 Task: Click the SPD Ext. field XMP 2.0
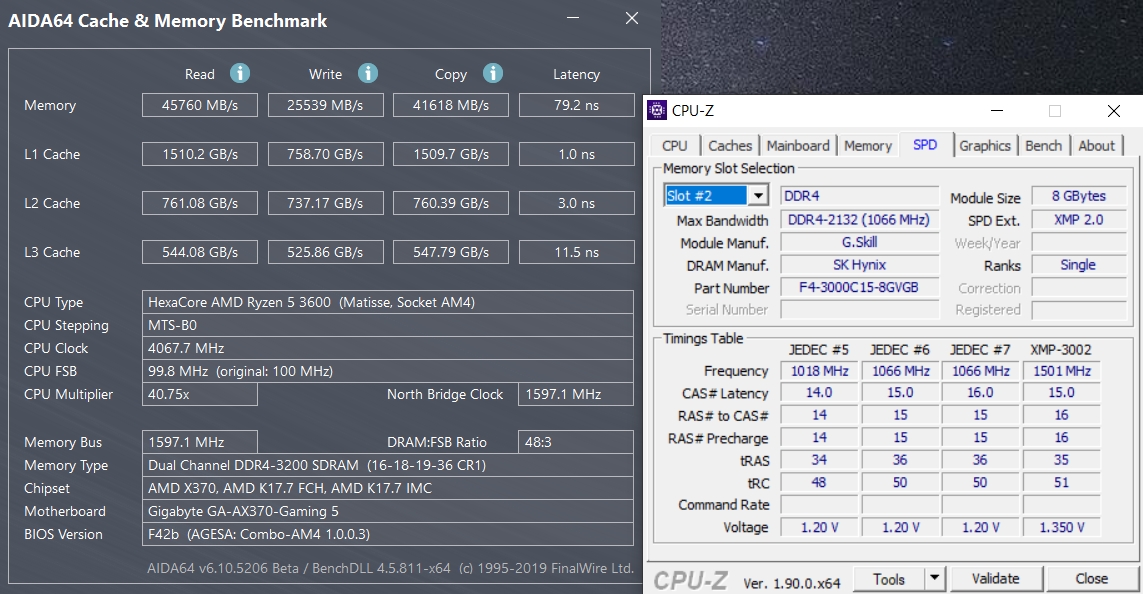click(1079, 219)
